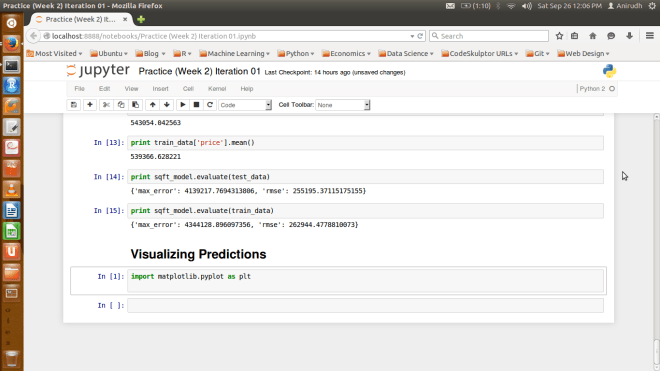The width and height of the screenshot is (660, 371).
Task: Open a new tab with the plus button
Action: click(141, 19)
